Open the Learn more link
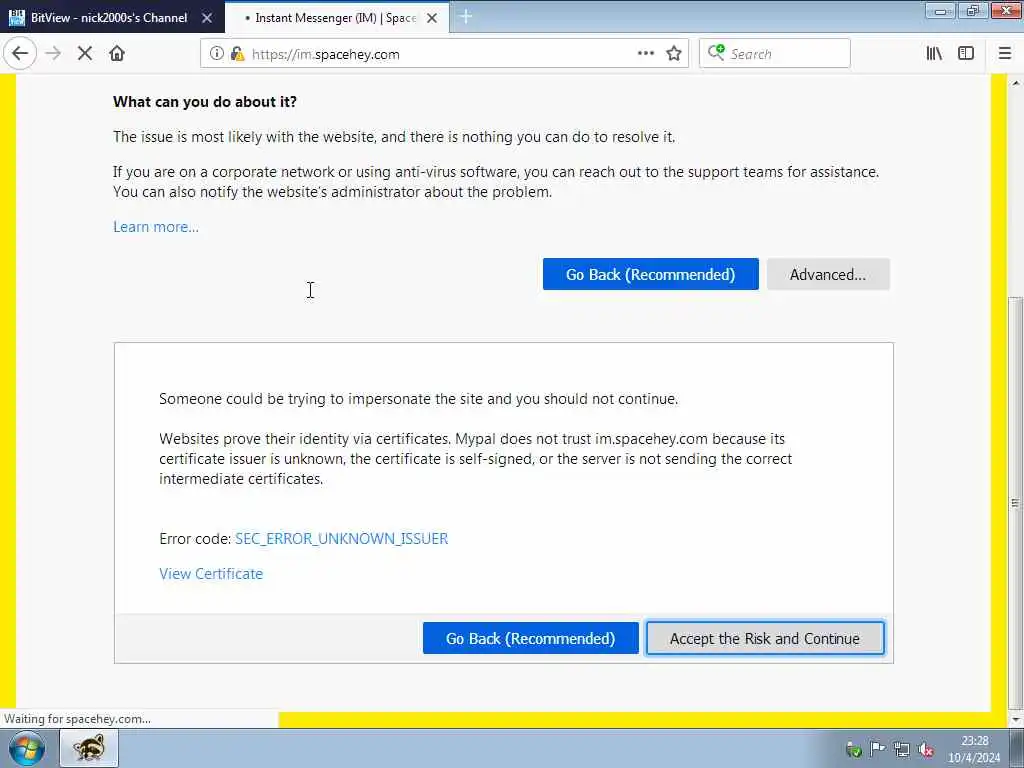1024x768 pixels. coord(156,227)
